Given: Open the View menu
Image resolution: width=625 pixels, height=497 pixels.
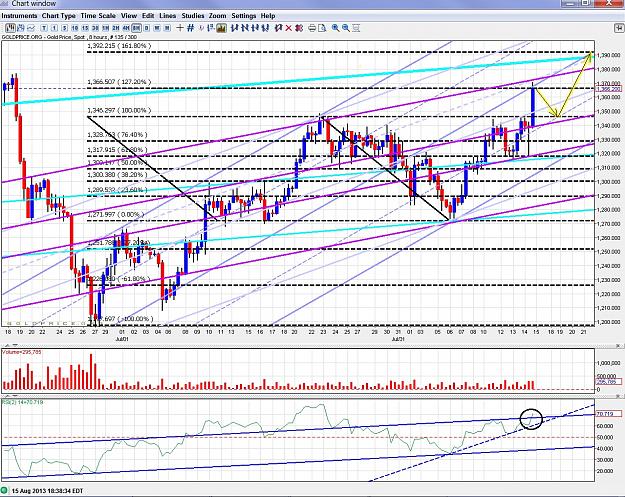Looking at the screenshot, I should 129,16.
